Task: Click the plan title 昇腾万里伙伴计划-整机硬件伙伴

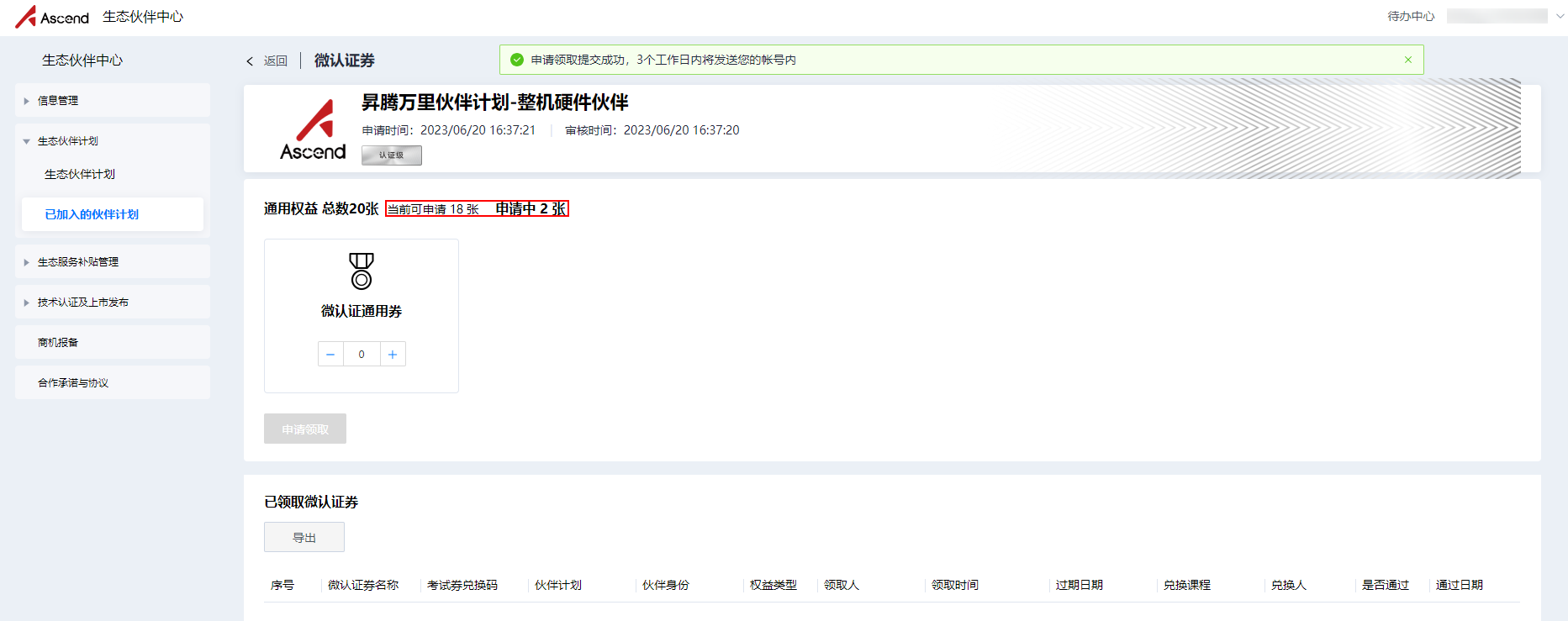Action: 495,103
